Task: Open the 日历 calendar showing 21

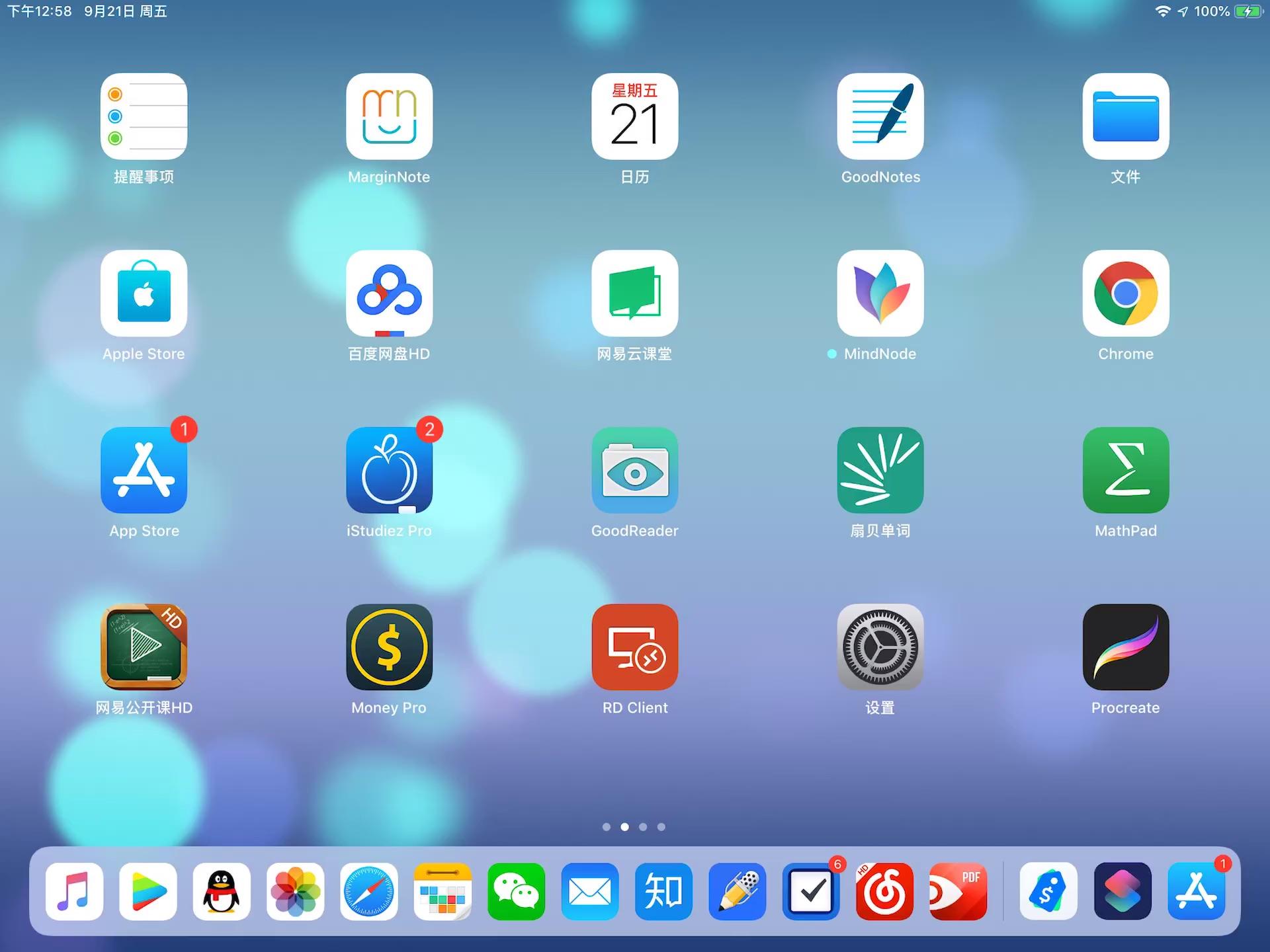Action: (x=635, y=117)
